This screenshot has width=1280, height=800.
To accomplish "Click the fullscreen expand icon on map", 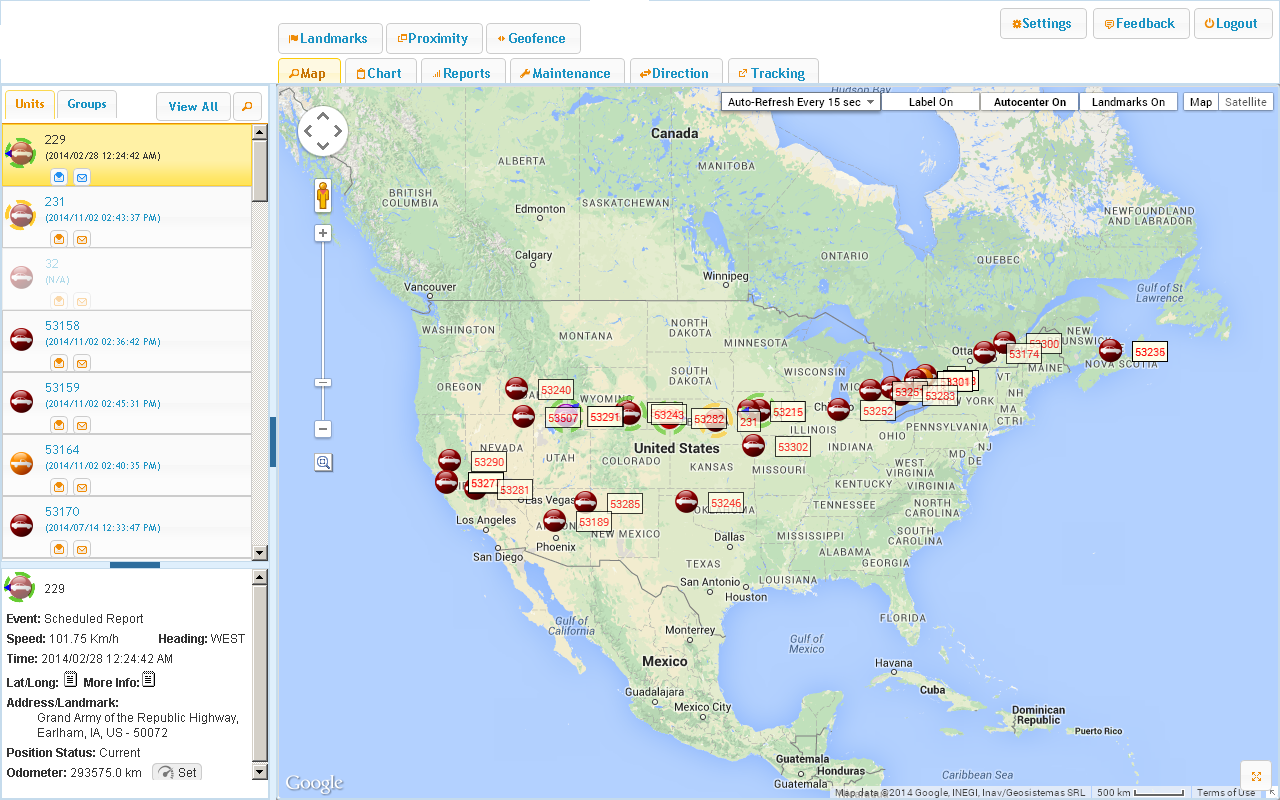I will [x=1256, y=777].
